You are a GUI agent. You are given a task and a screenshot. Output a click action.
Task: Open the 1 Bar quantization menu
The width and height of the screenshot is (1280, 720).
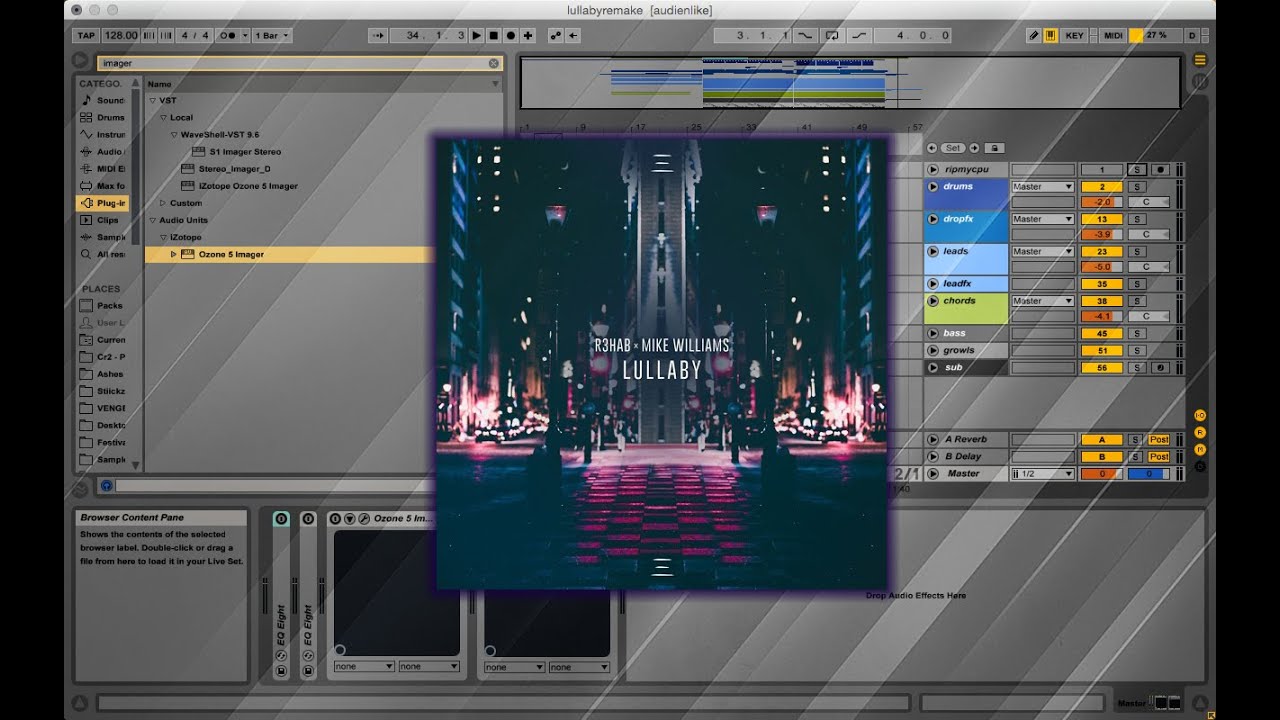[x=272, y=35]
